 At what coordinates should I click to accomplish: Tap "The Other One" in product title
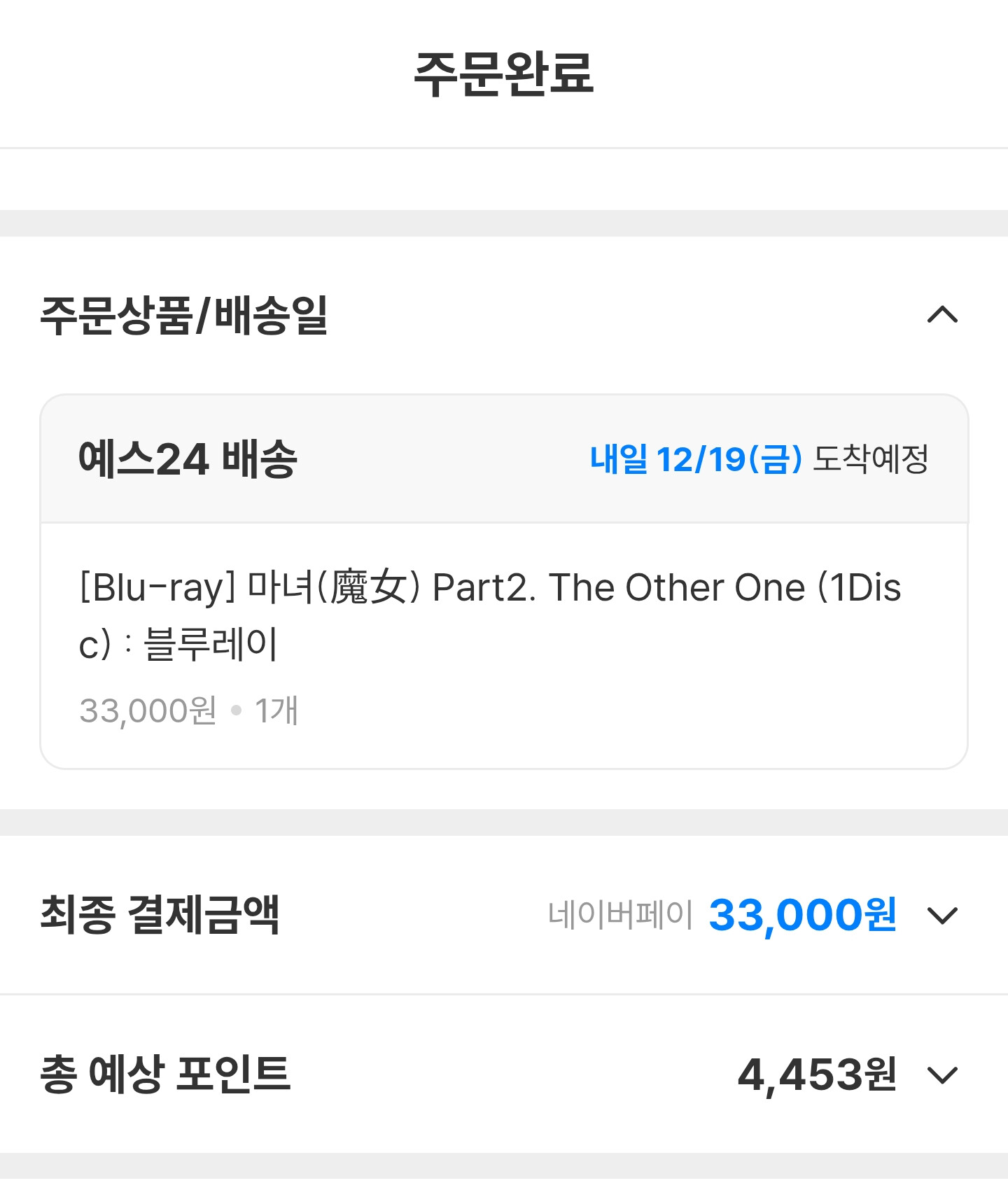[x=676, y=587]
